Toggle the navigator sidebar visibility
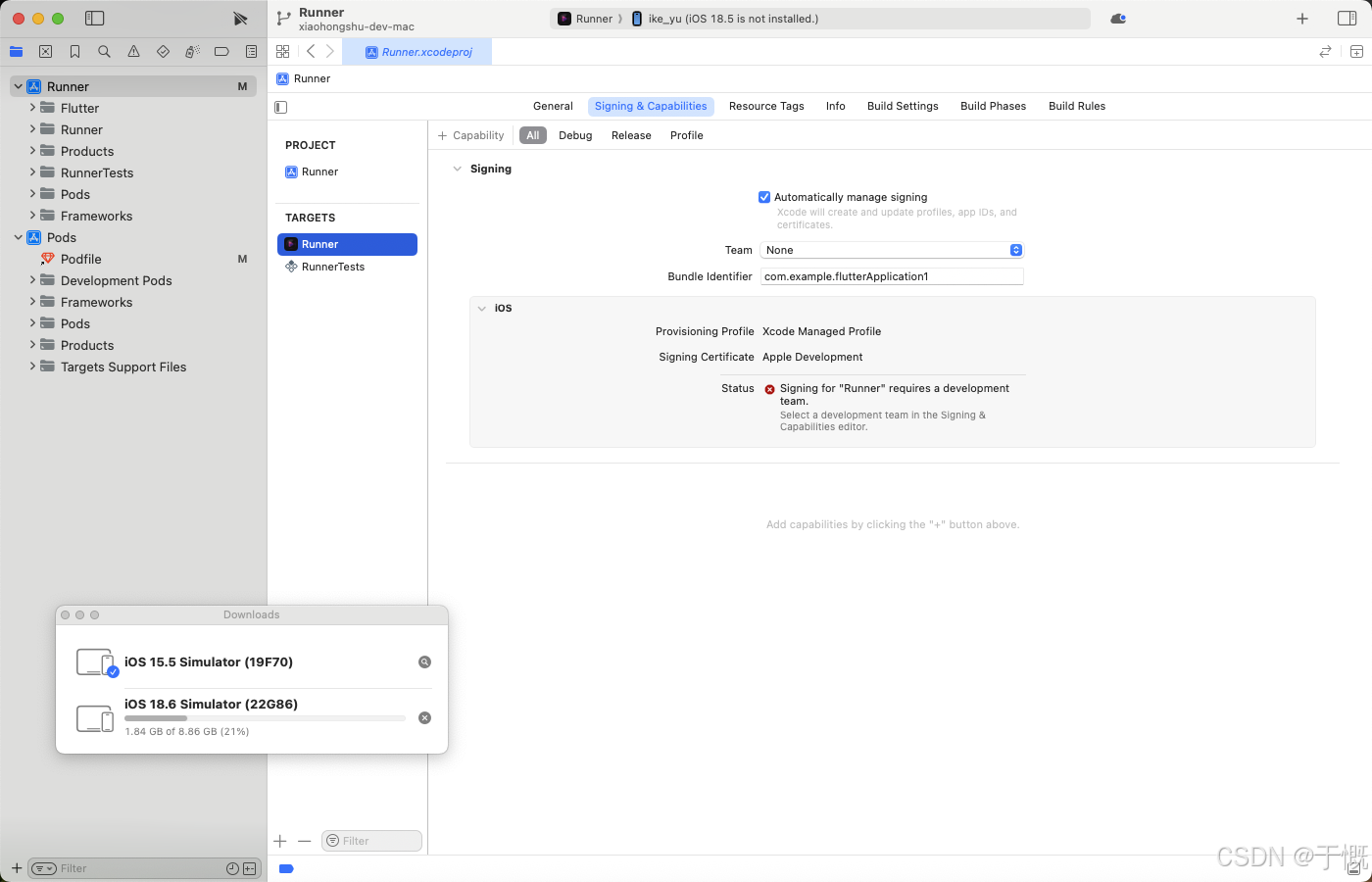Viewport: 1372px width, 882px height. (95, 19)
